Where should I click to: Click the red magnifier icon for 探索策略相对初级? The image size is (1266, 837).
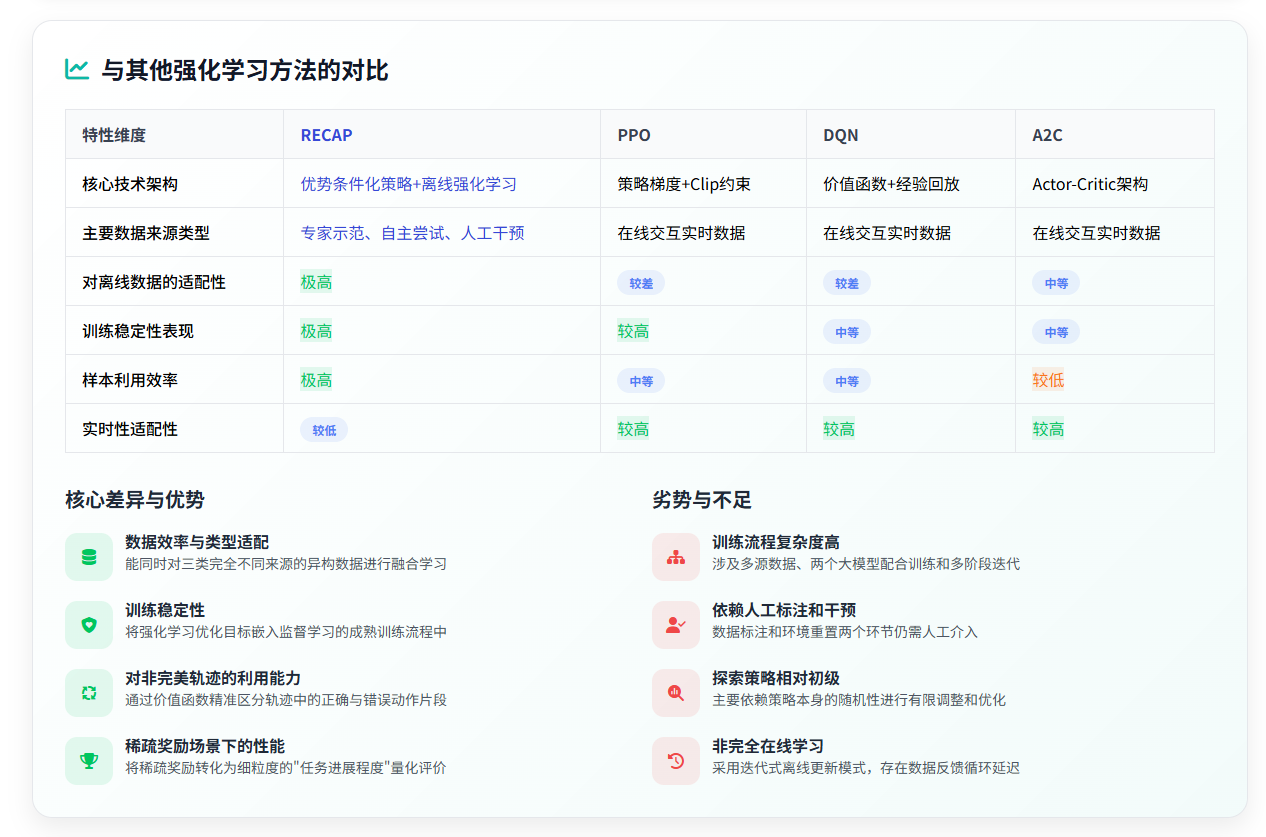[x=676, y=693]
